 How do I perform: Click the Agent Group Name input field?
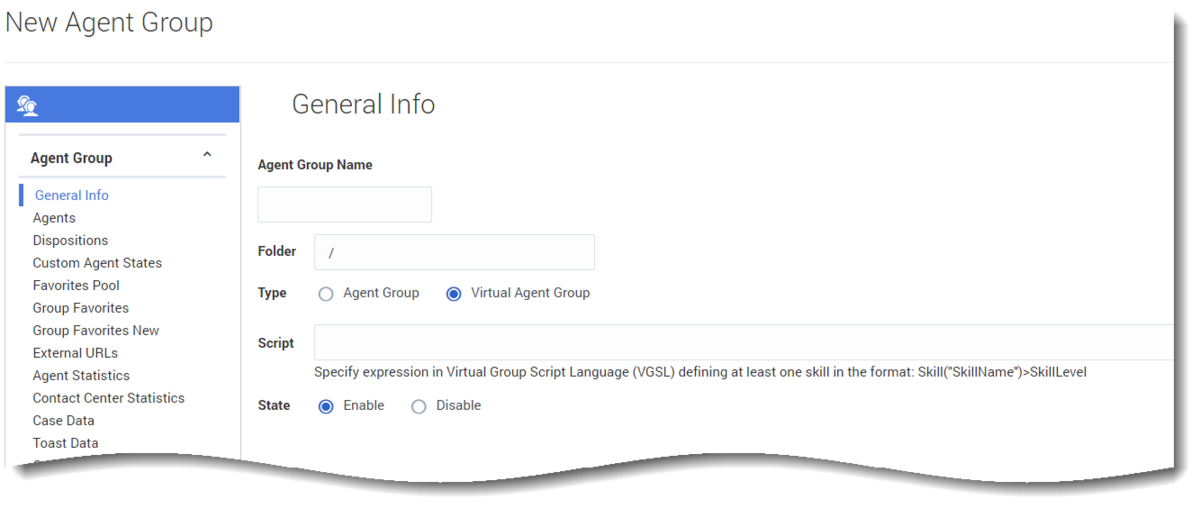345,204
